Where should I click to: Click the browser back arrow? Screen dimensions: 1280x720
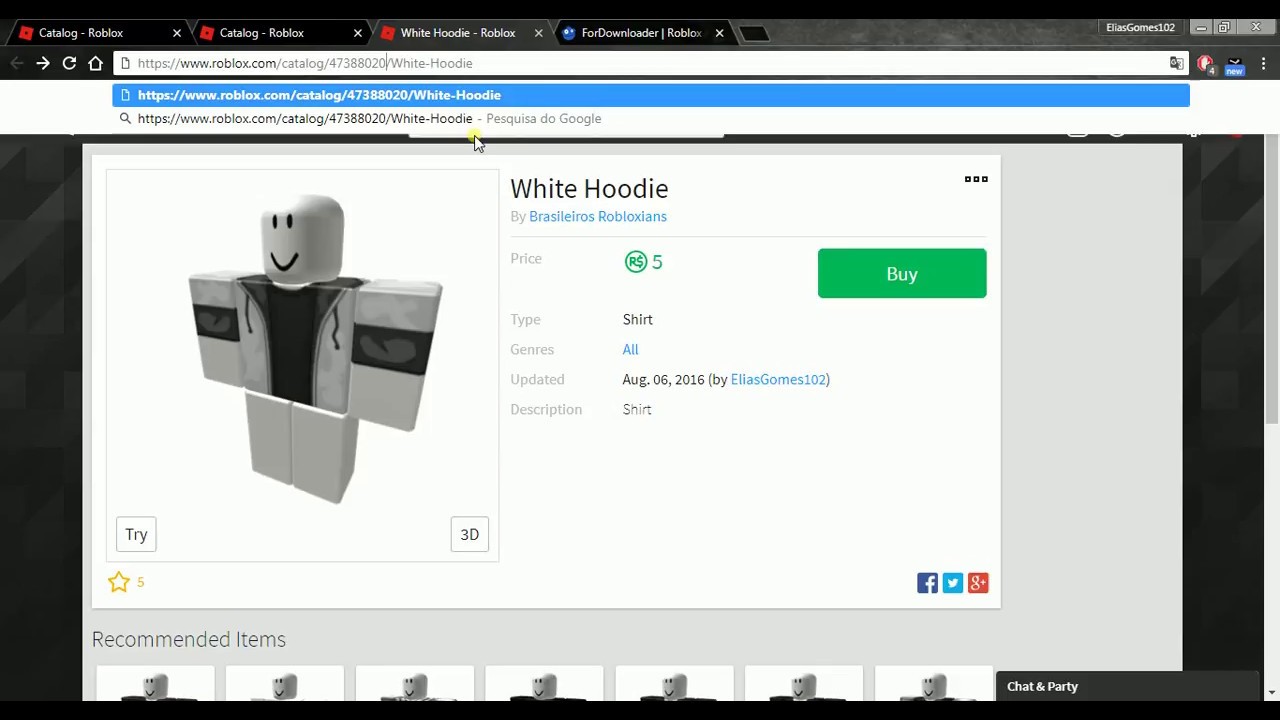coord(17,63)
